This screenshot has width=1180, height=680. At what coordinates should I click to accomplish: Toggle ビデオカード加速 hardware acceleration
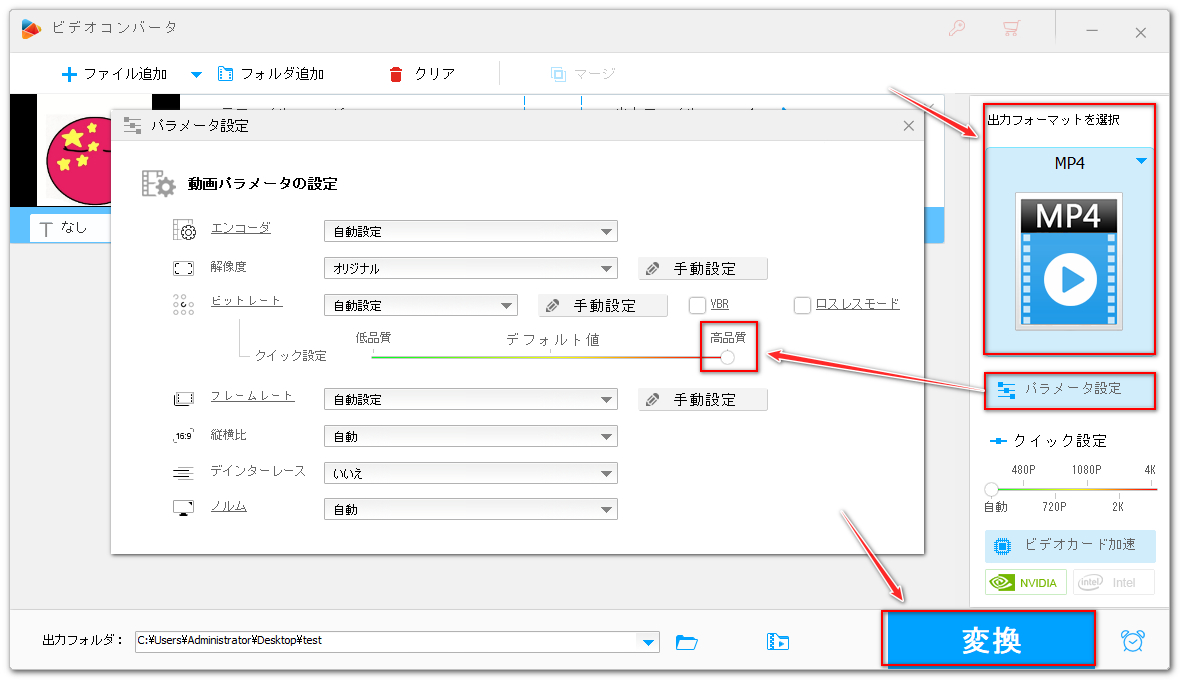(x=1069, y=545)
